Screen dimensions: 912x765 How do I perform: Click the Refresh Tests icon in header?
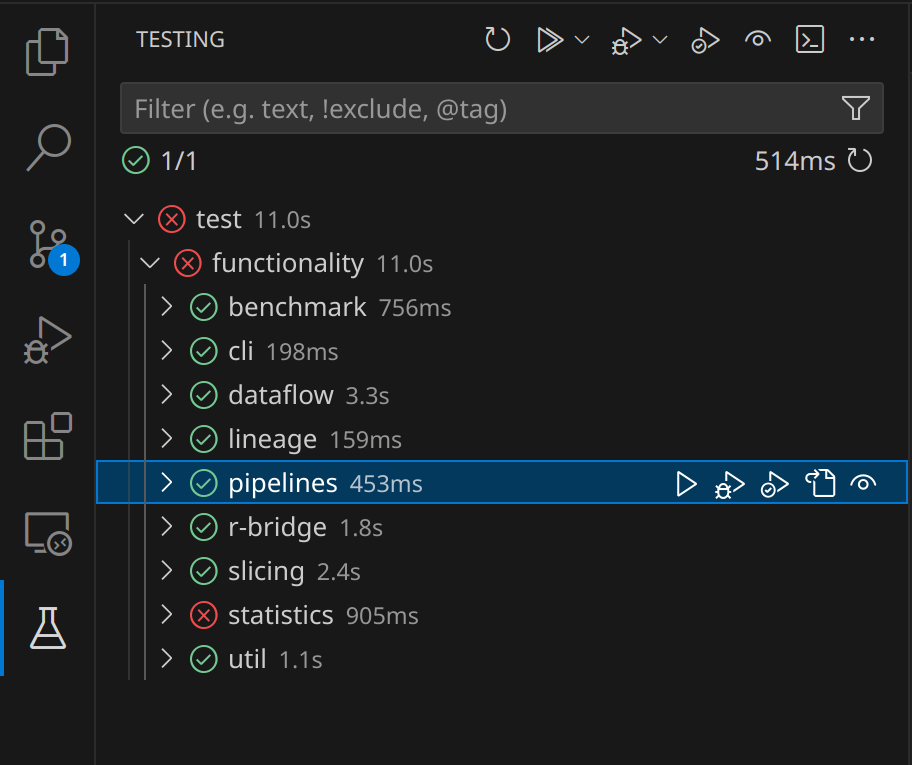click(498, 40)
